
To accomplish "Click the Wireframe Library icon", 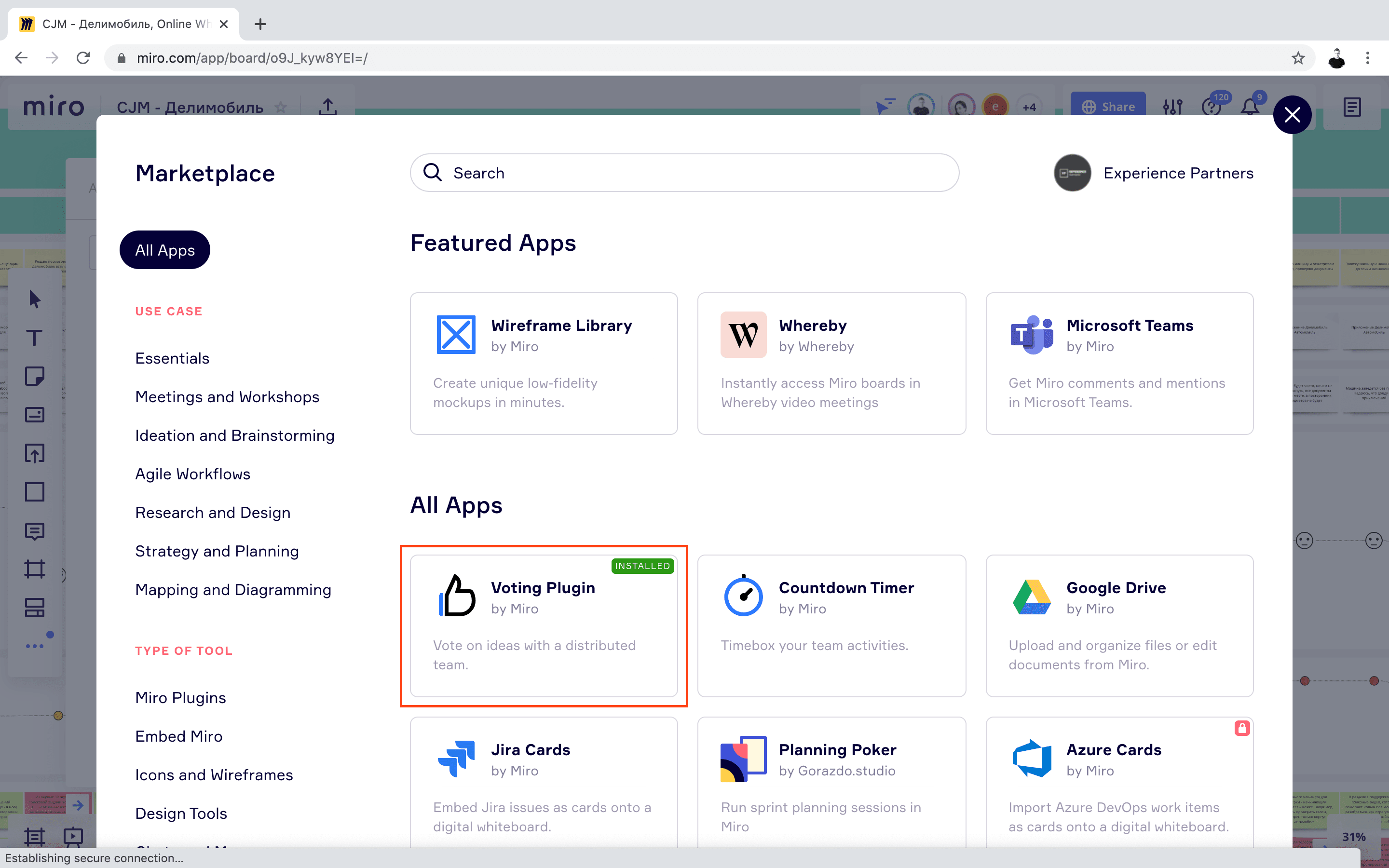I will pos(456,335).
